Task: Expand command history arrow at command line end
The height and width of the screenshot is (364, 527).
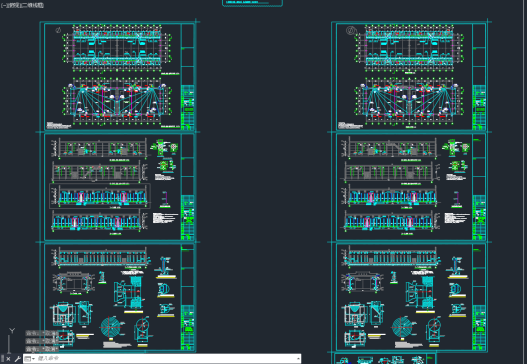Action: pyautogui.click(x=298, y=359)
